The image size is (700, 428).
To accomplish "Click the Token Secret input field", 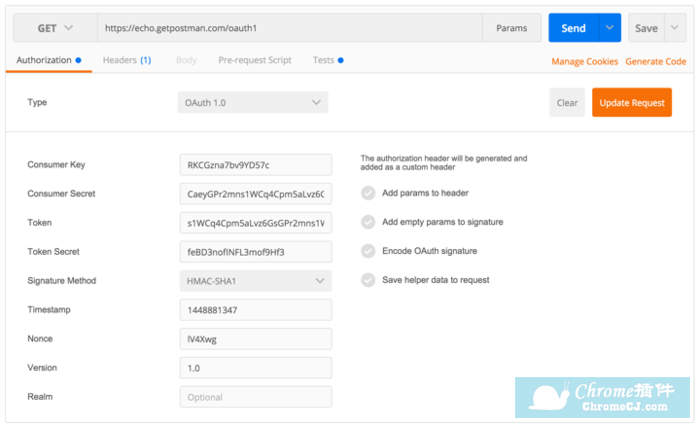I will [256, 252].
